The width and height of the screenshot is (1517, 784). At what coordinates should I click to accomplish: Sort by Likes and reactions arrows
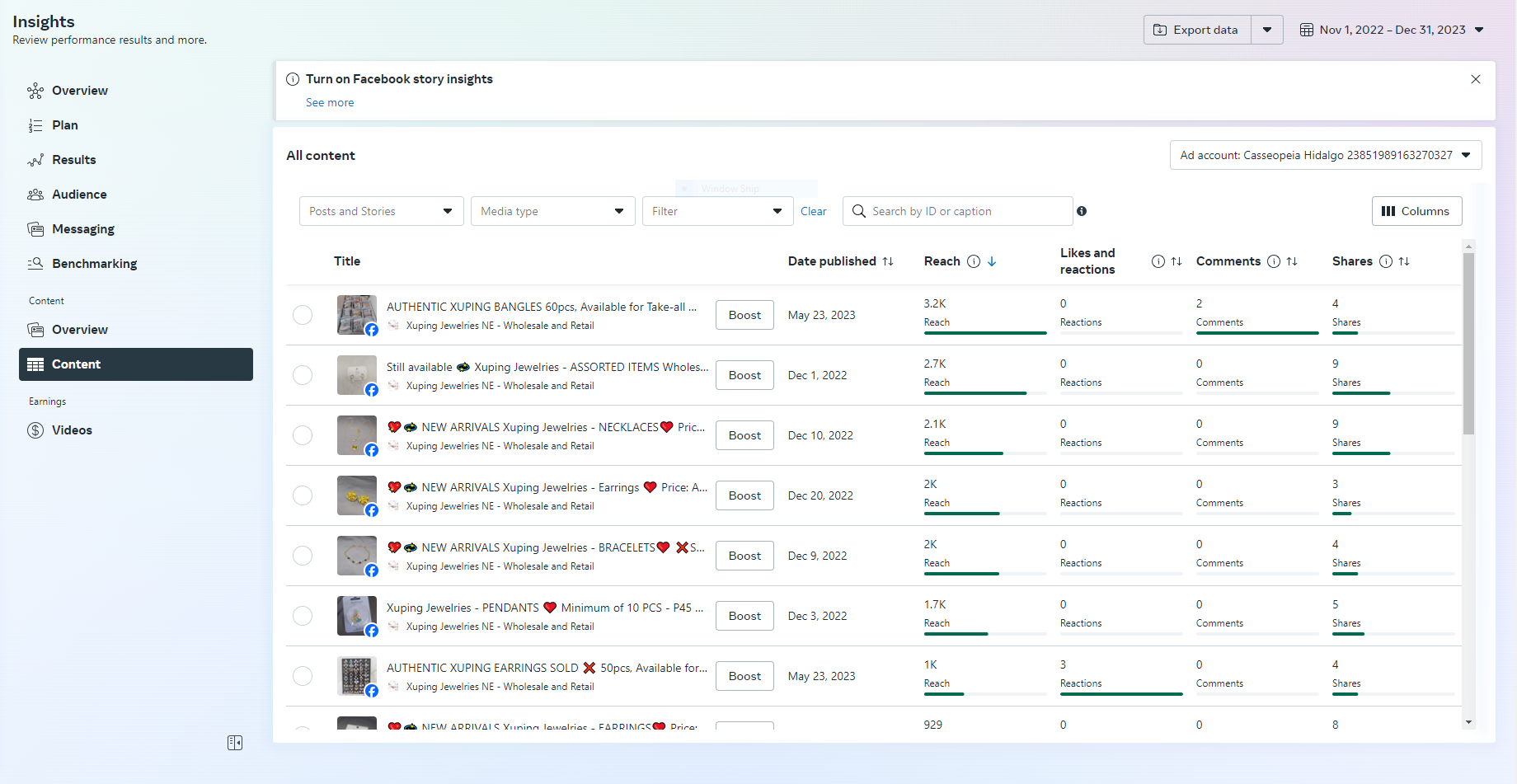click(1176, 261)
